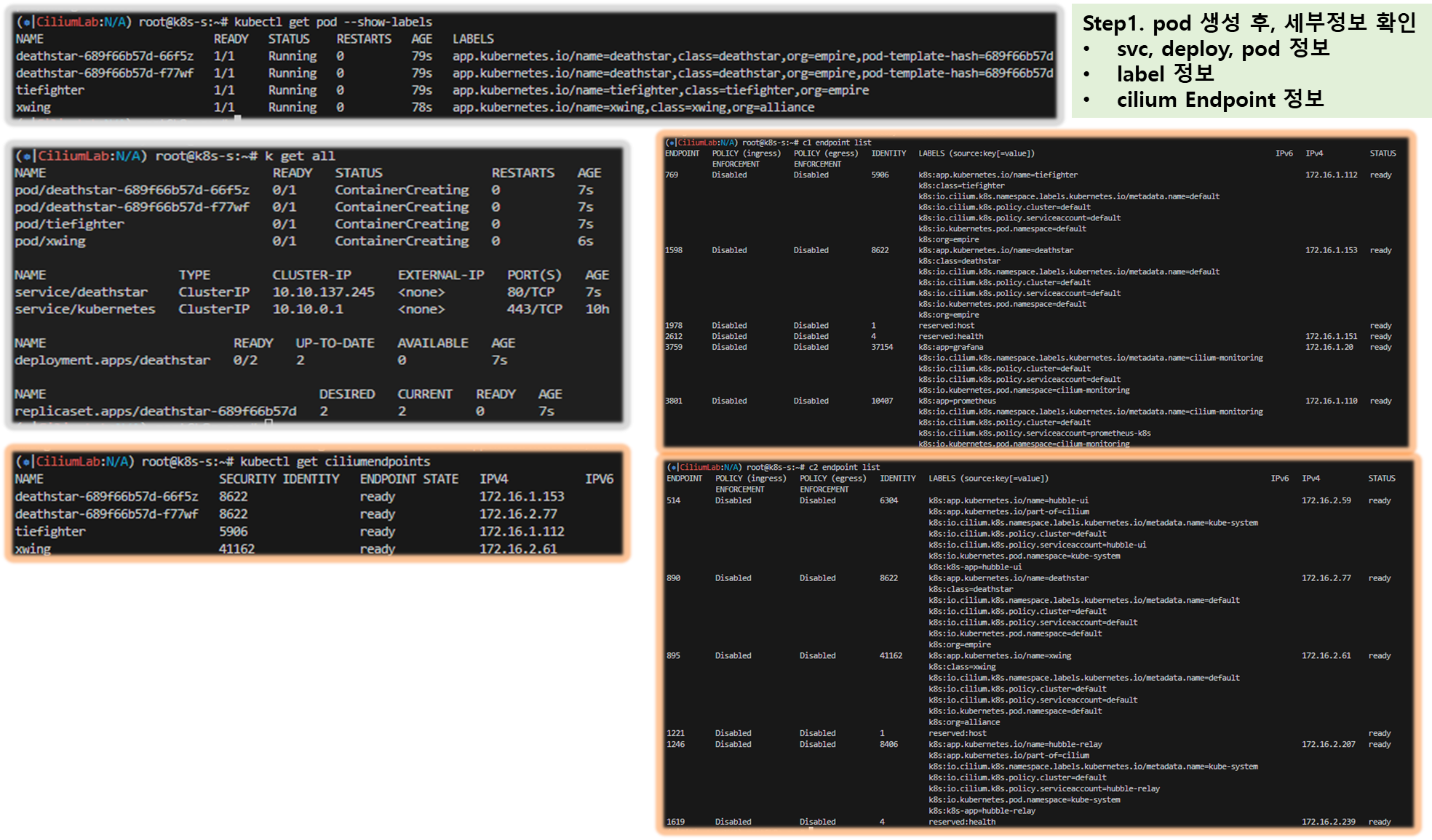The height and width of the screenshot is (840, 1432).
Task: Click the cluster IP 10.10.137.245
Action: [x=323, y=292]
